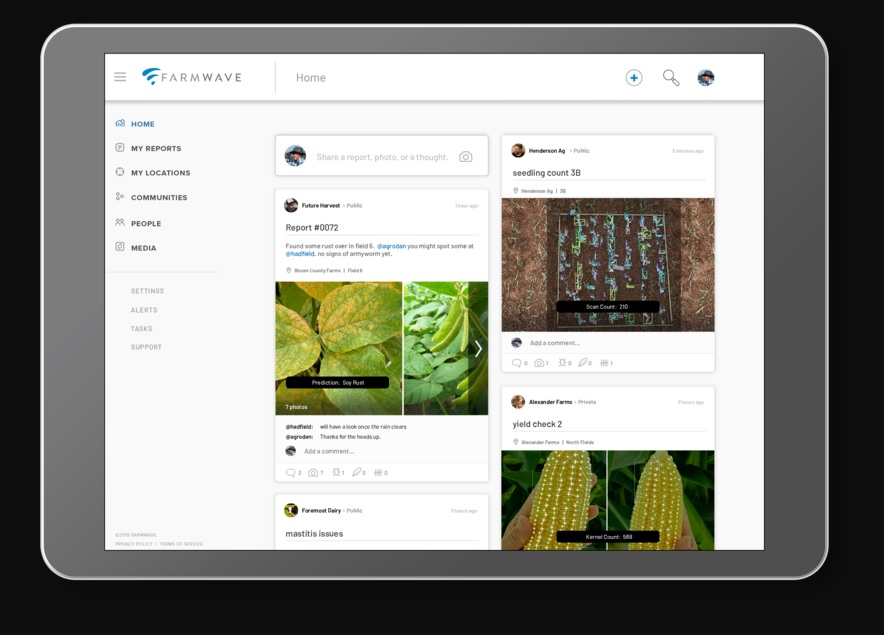Click the grid count icon under seedling count 3B

[602, 363]
